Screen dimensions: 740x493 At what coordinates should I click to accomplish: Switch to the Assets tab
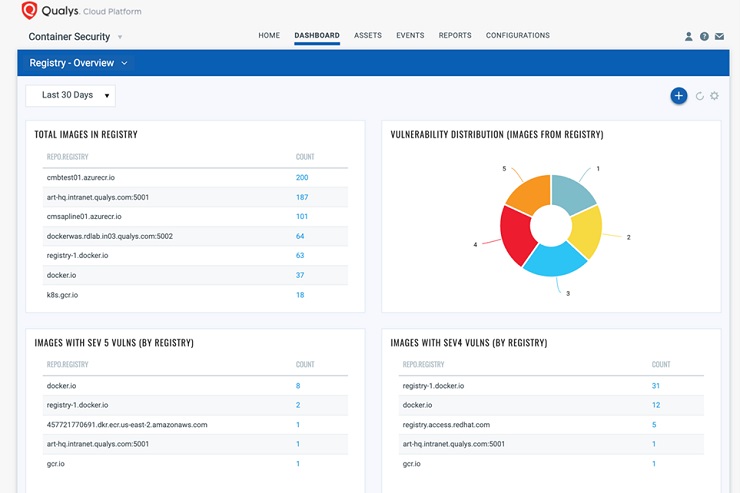[x=367, y=36]
